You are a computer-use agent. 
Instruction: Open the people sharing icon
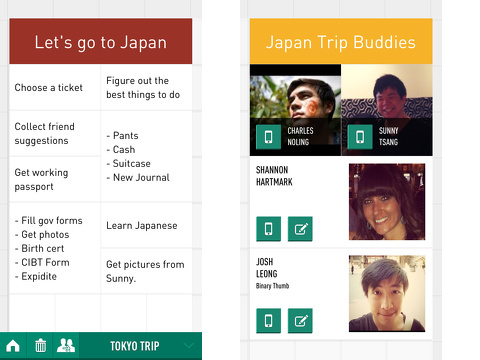(x=66, y=345)
